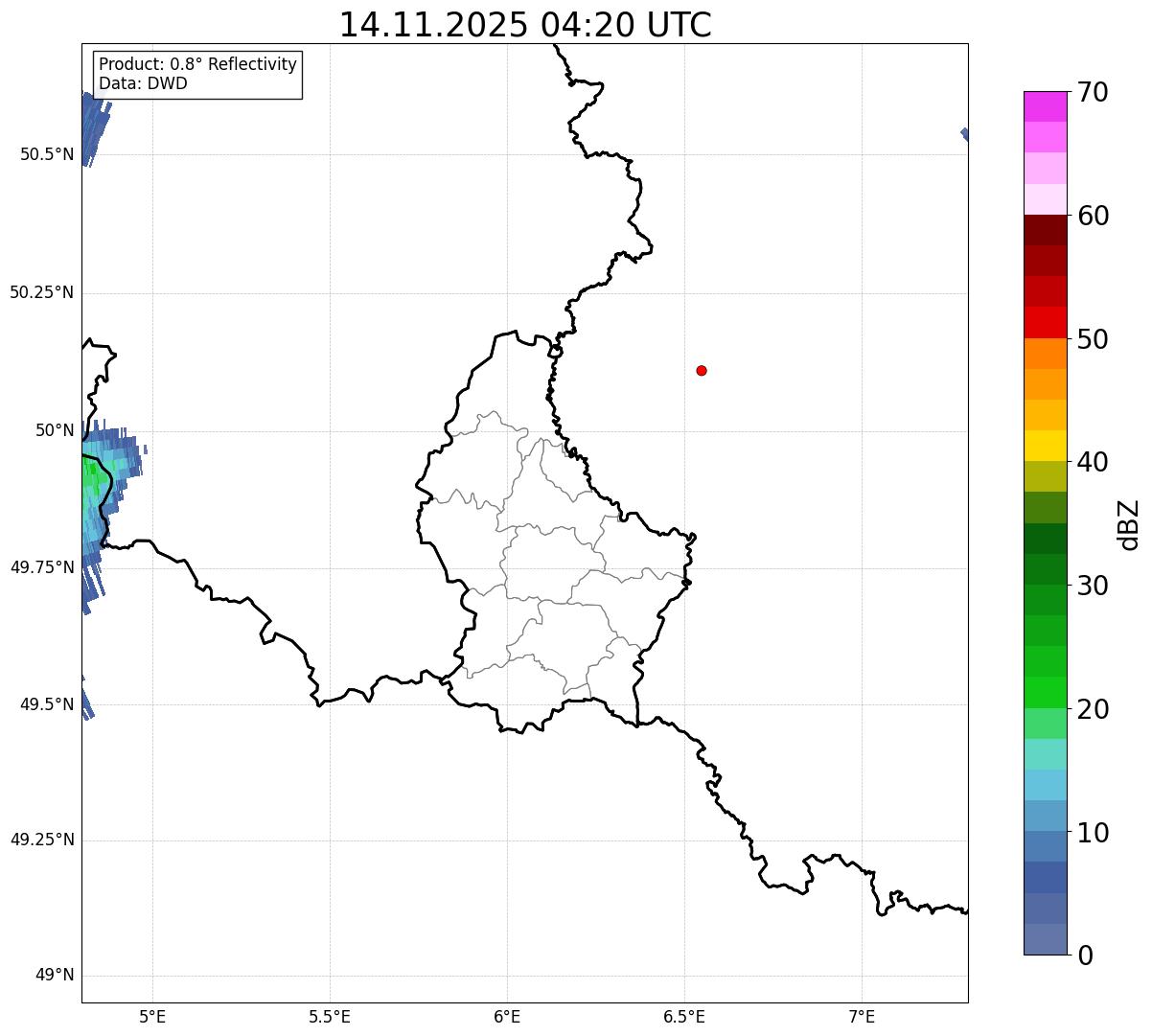Click the 49.25°N latitude label

coord(42,840)
